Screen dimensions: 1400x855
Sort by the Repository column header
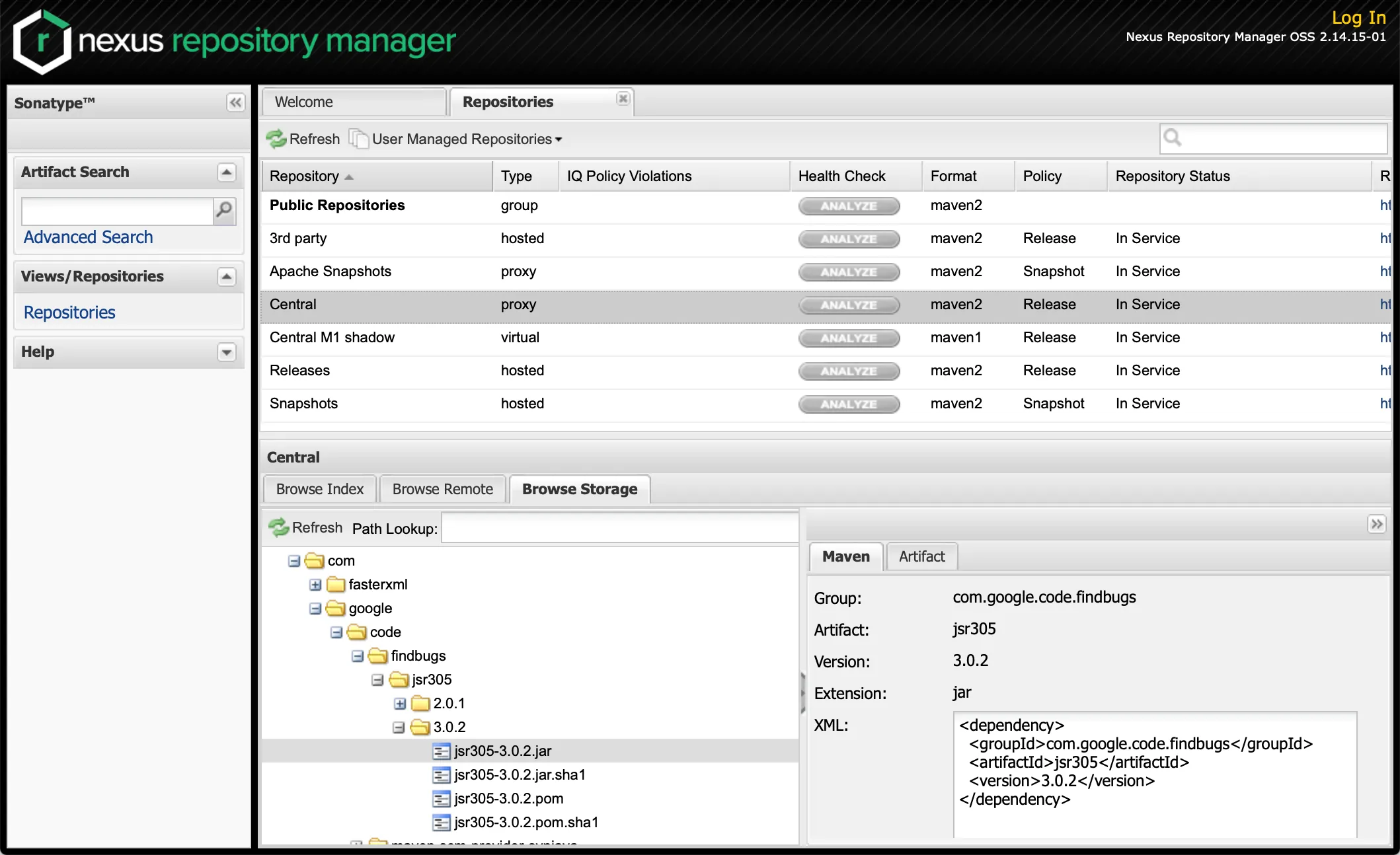377,176
